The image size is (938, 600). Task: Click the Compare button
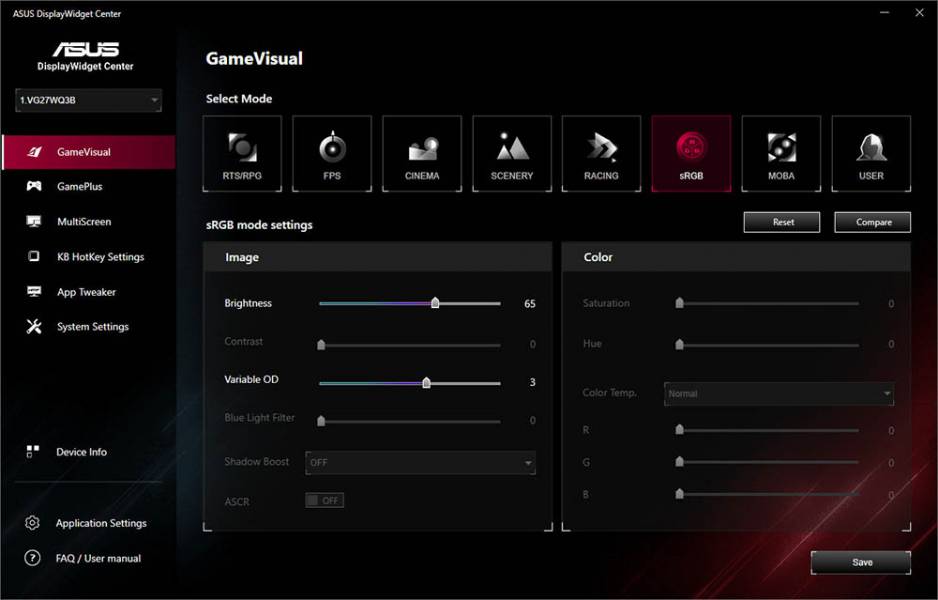873,222
